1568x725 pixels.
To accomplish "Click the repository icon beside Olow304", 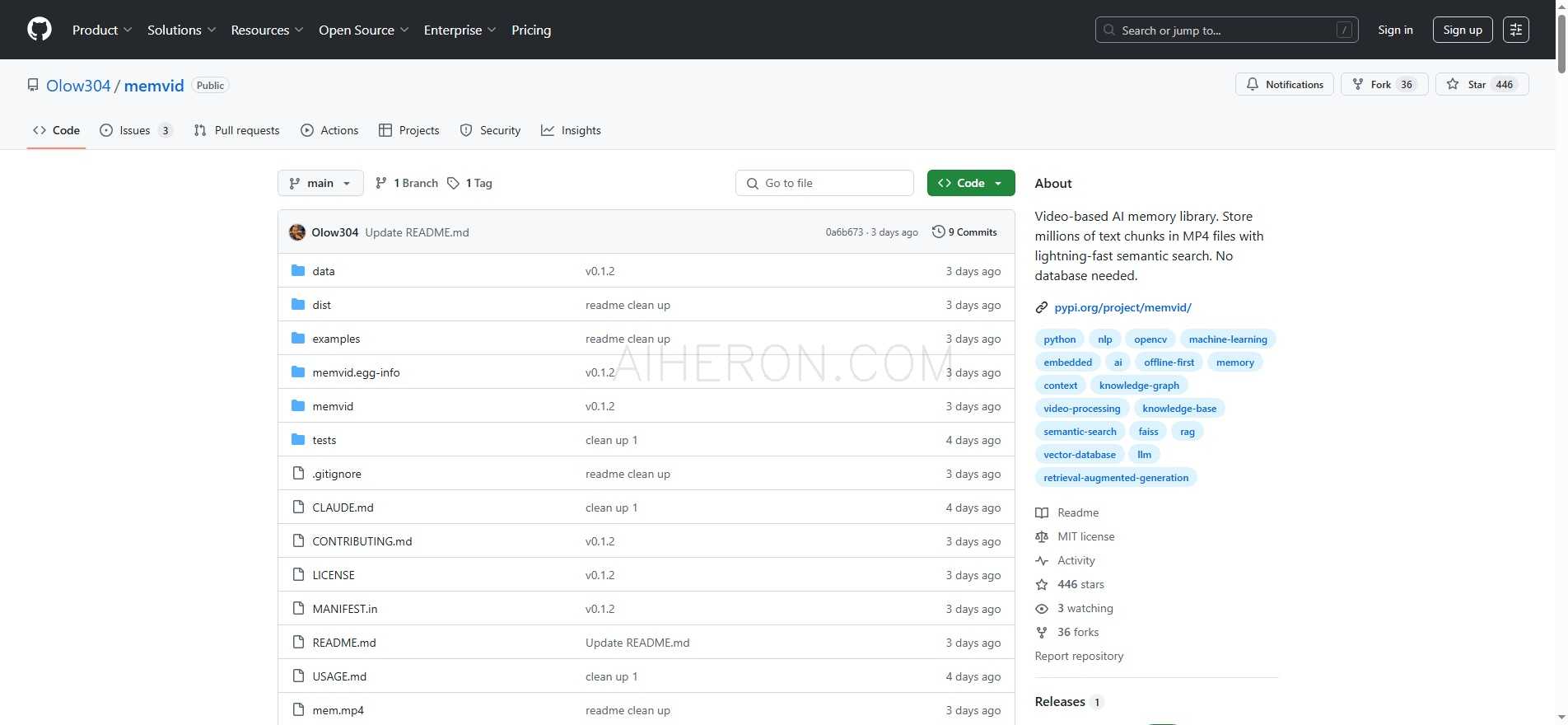I will pyautogui.click(x=33, y=85).
